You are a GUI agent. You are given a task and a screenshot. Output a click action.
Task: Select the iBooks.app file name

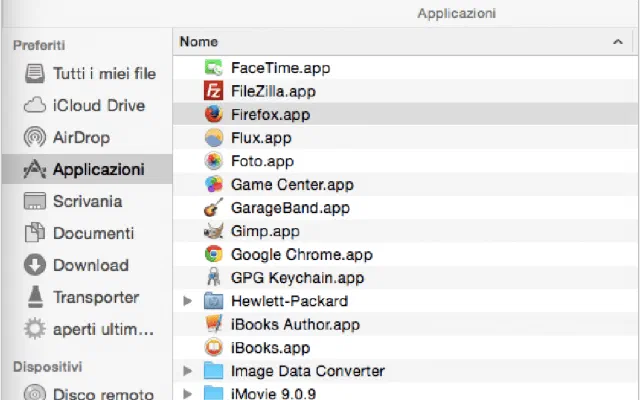click(270, 348)
